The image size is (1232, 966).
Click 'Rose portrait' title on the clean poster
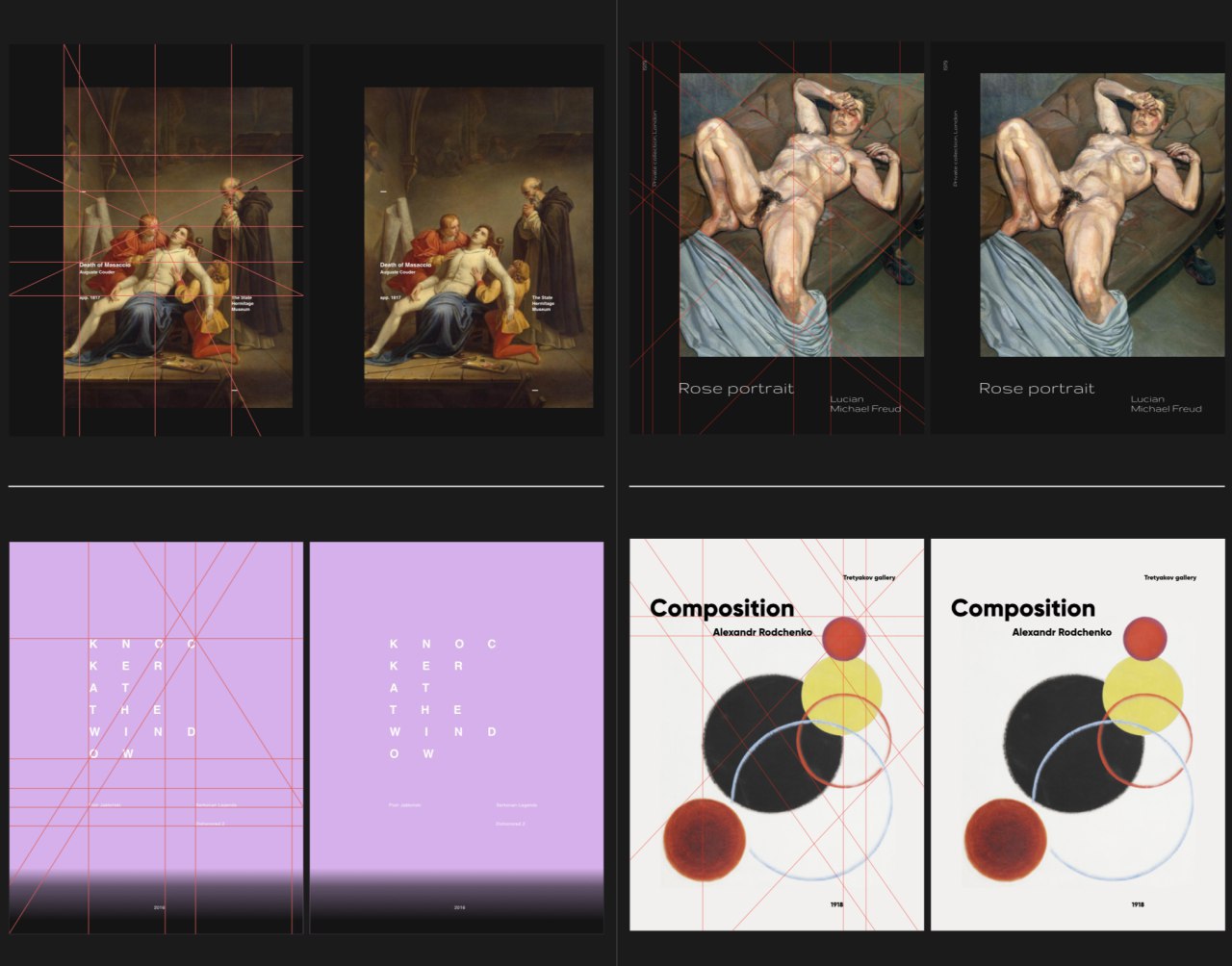pyautogui.click(x=1037, y=389)
